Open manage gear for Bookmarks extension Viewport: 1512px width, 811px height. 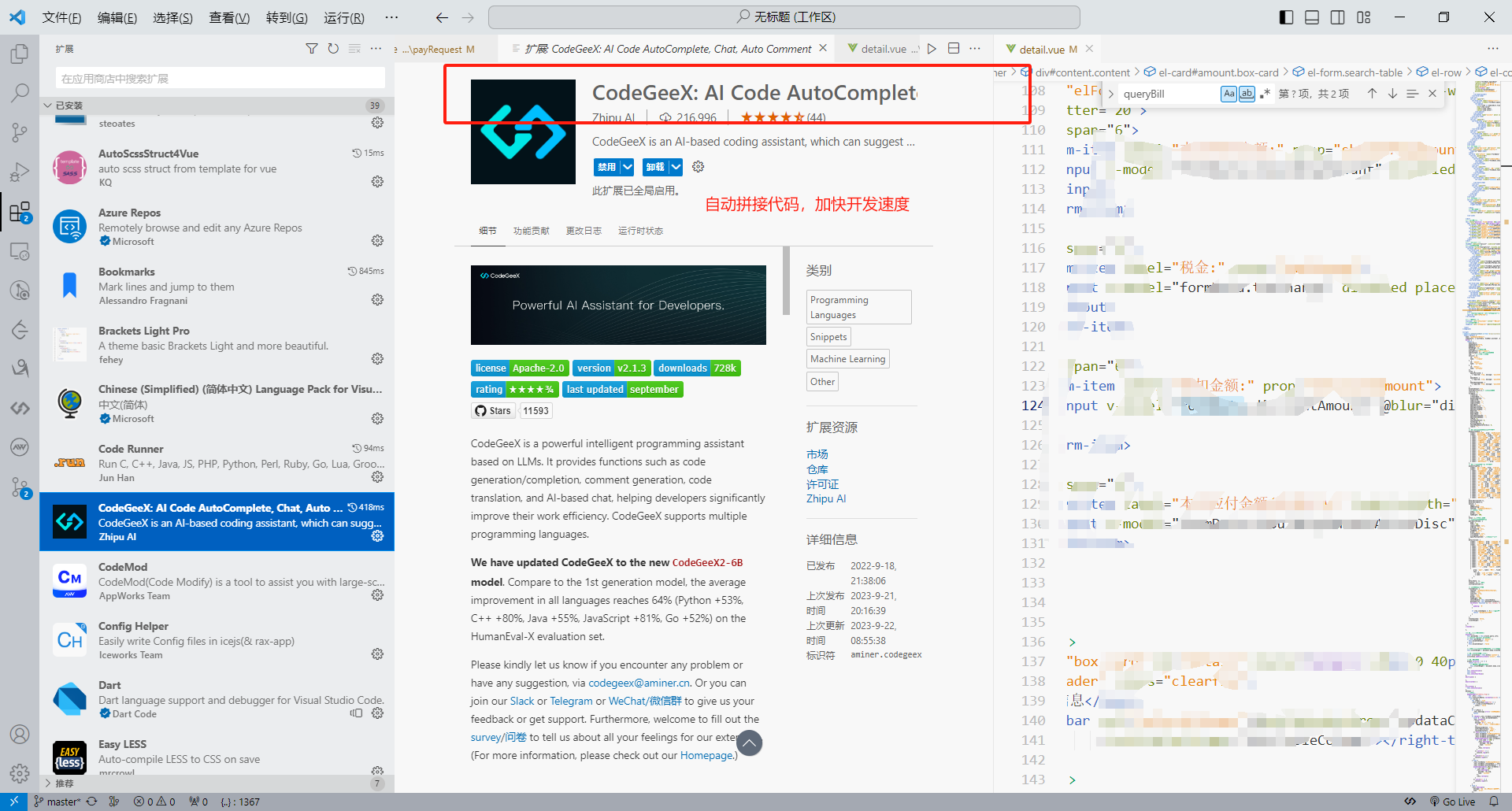377,300
